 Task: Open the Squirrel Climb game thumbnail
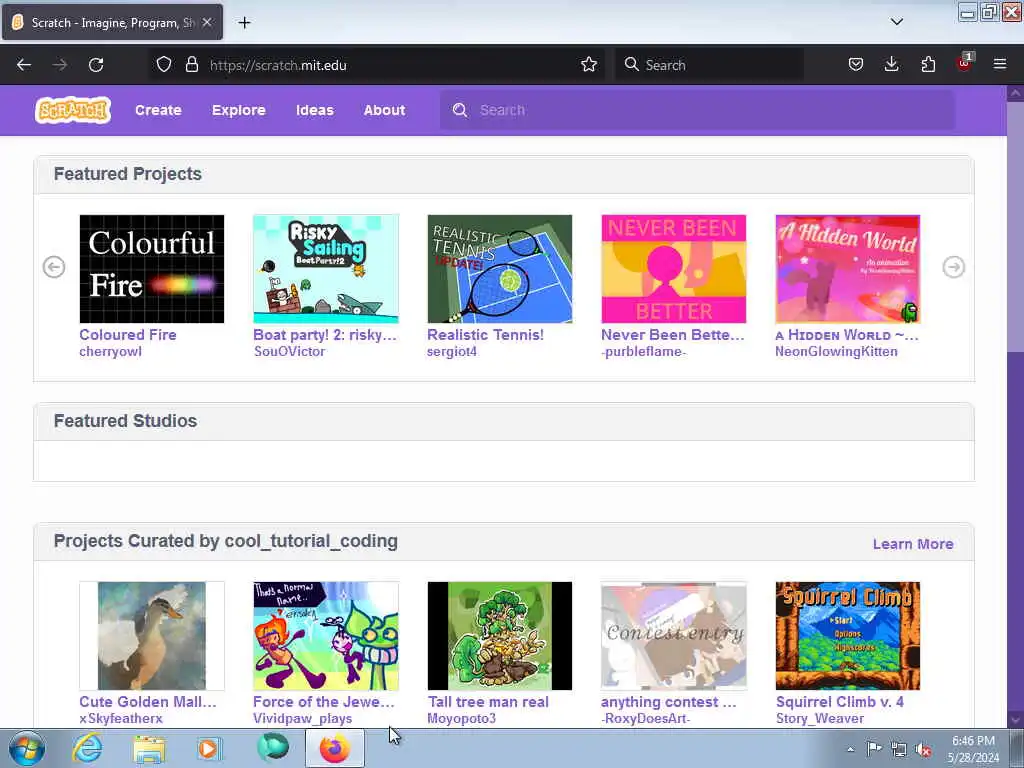[x=848, y=636]
